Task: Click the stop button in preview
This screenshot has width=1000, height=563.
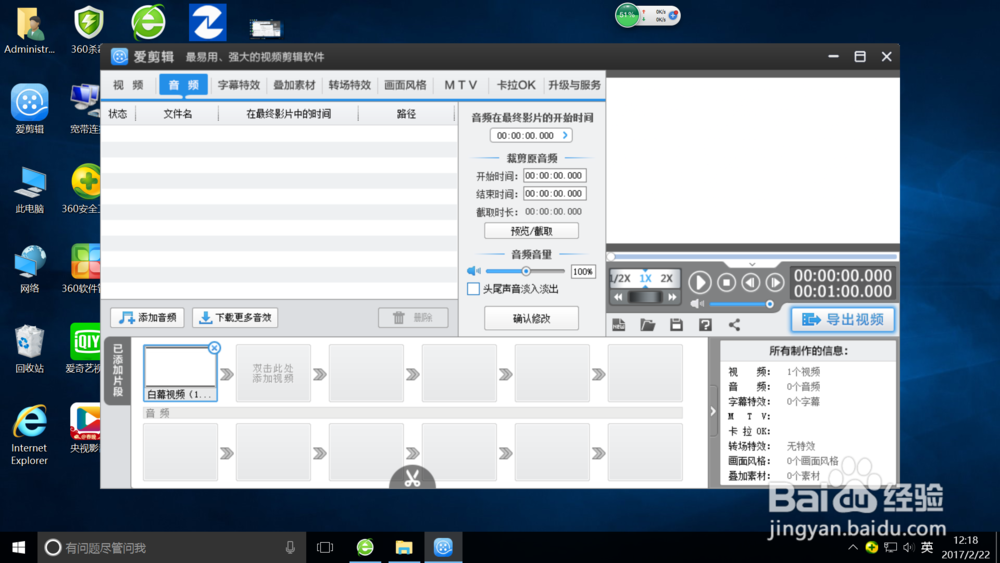Action: click(726, 282)
